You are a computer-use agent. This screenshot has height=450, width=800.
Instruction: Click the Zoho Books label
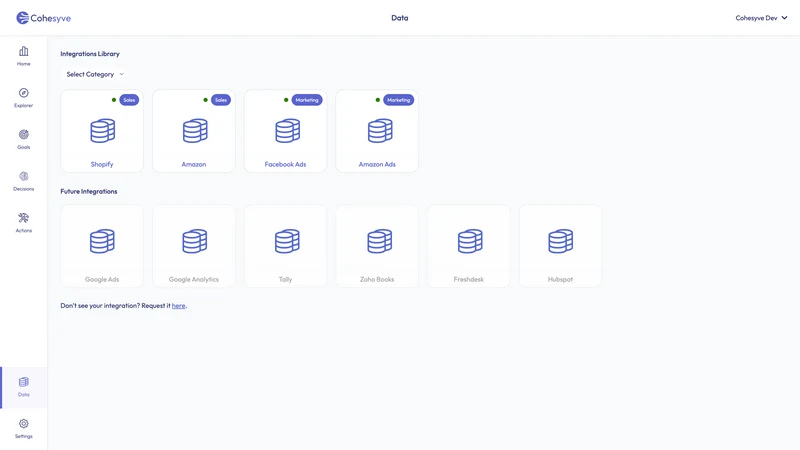pyautogui.click(x=377, y=280)
